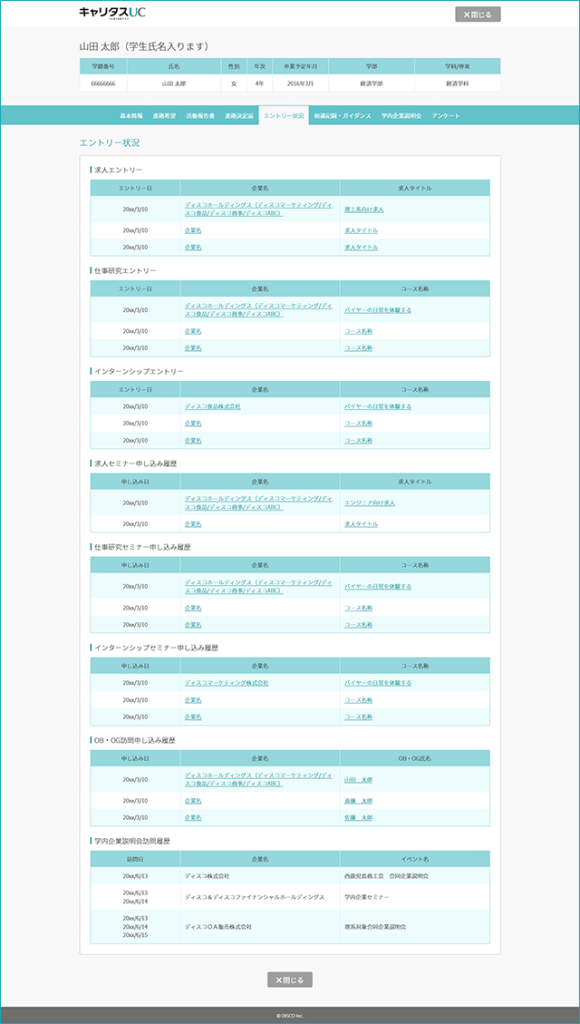Click the 経済学科 department cell
Viewport: 580px width, 1024px height.
point(458,84)
